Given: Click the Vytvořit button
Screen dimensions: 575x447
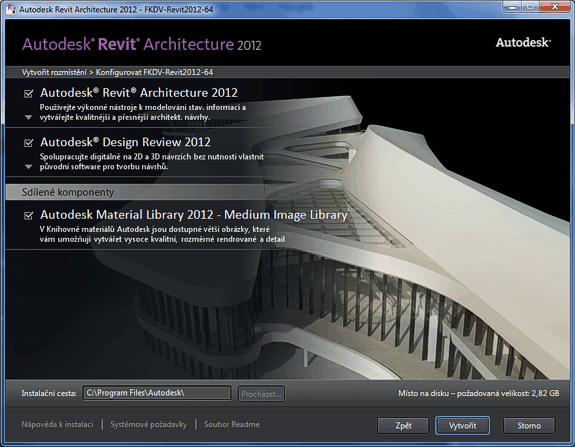Looking at the screenshot, I should [x=462, y=426].
